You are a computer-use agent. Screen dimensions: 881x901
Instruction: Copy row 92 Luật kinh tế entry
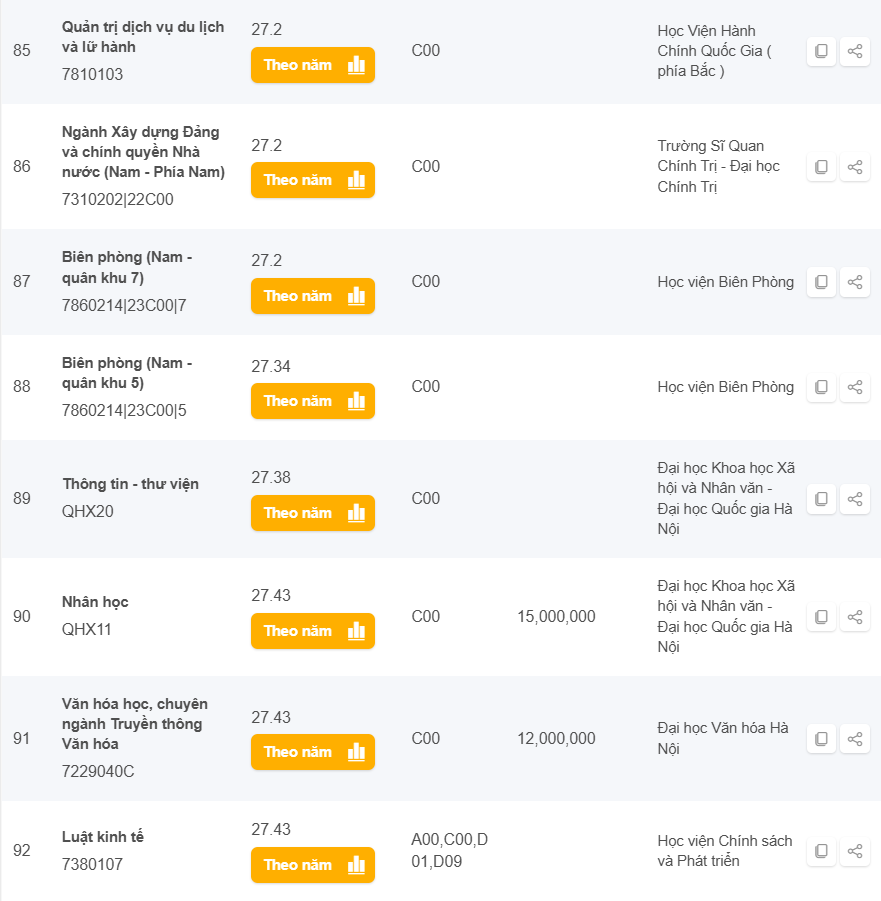click(x=821, y=851)
